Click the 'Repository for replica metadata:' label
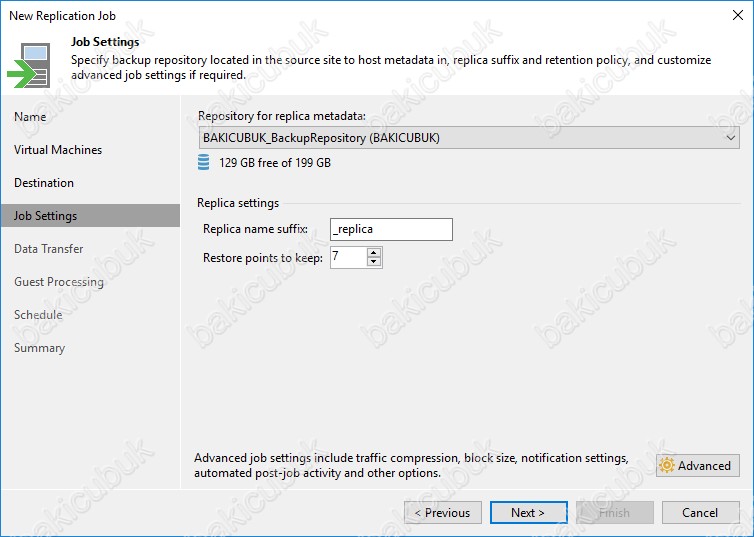Viewport: 754px width, 537px height. (282, 116)
